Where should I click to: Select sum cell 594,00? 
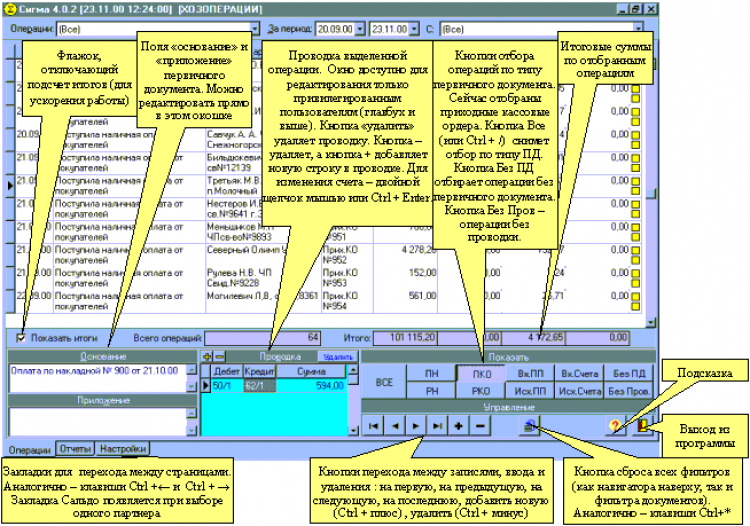click(311, 385)
